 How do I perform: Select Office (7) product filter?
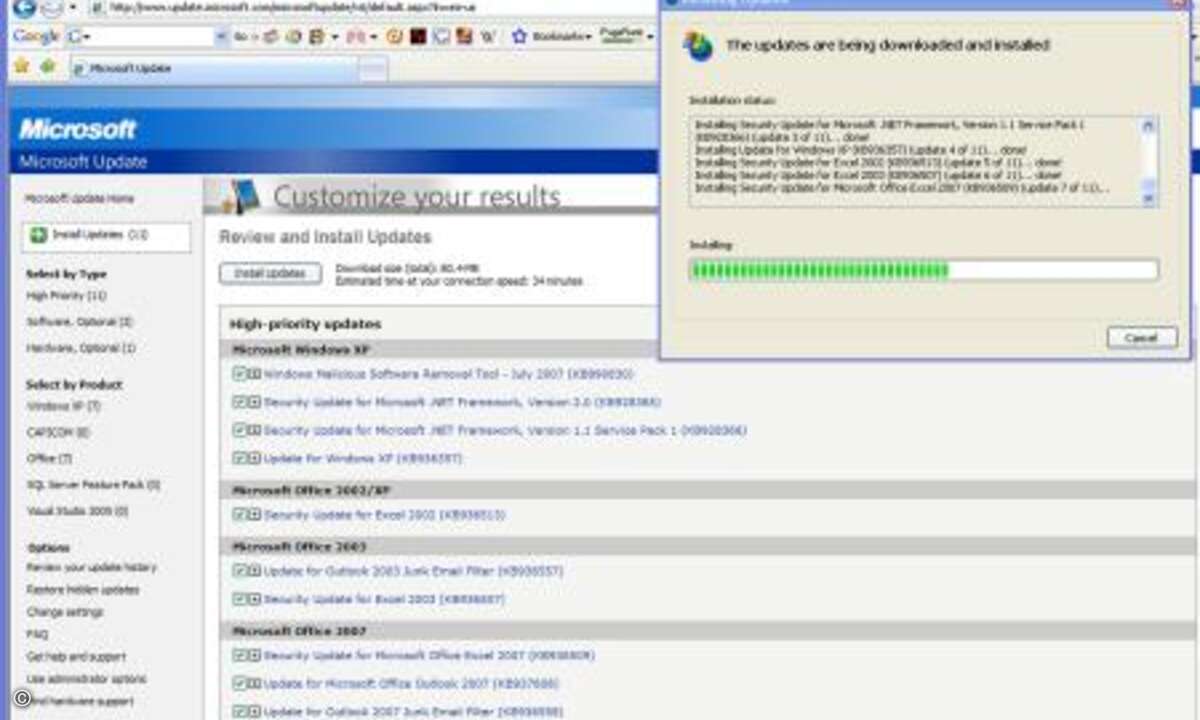[x=49, y=458]
